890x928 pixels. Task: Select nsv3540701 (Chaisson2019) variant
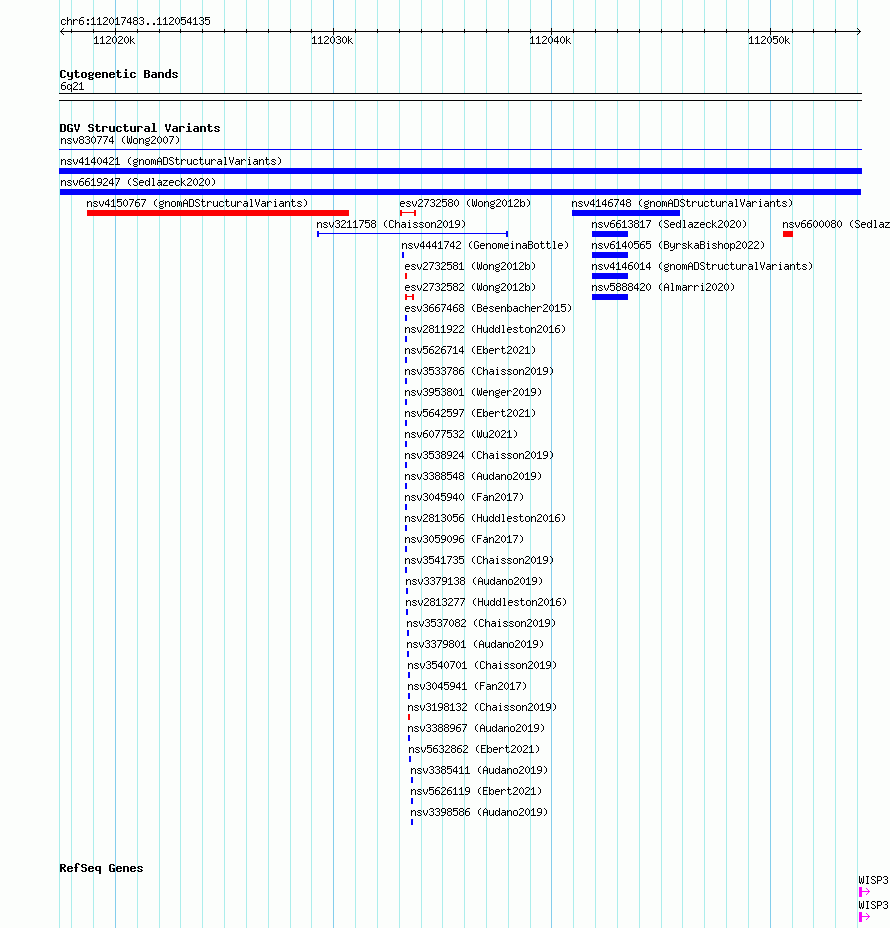(482, 665)
